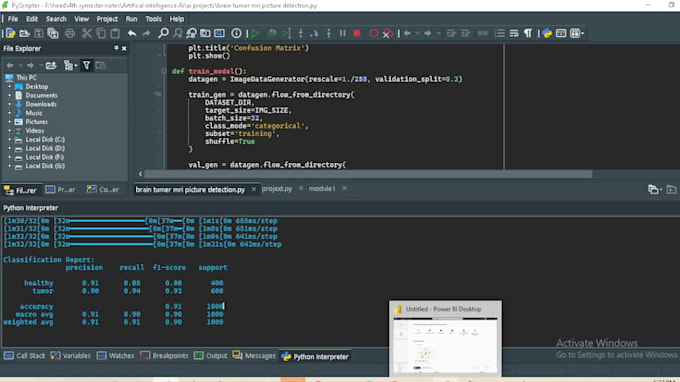The image size is (680, 382).
Task: Expand the Desktop tree node
Action: click(x=9, y=87)
